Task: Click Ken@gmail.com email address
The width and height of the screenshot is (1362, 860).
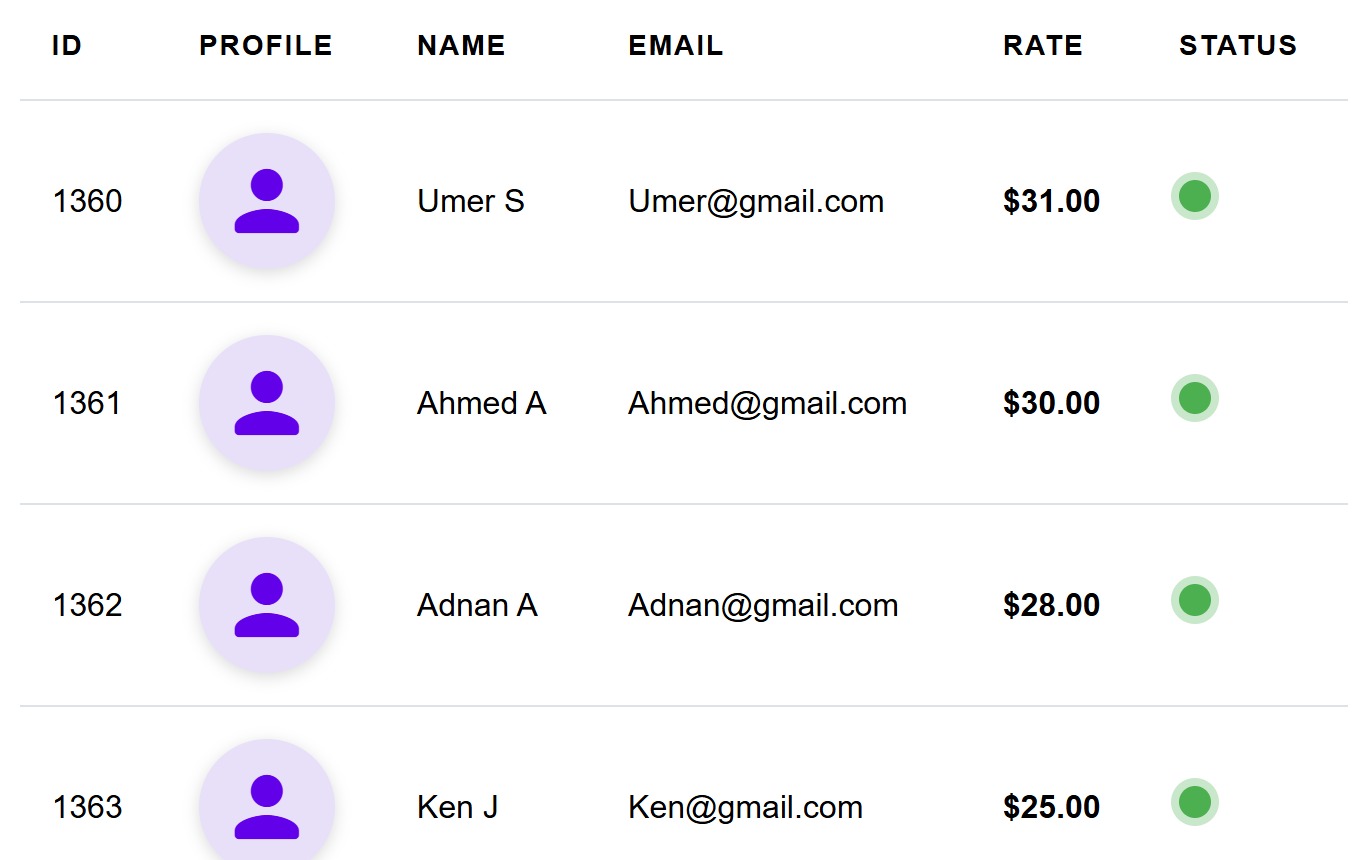Action: (x=745, y=808)
